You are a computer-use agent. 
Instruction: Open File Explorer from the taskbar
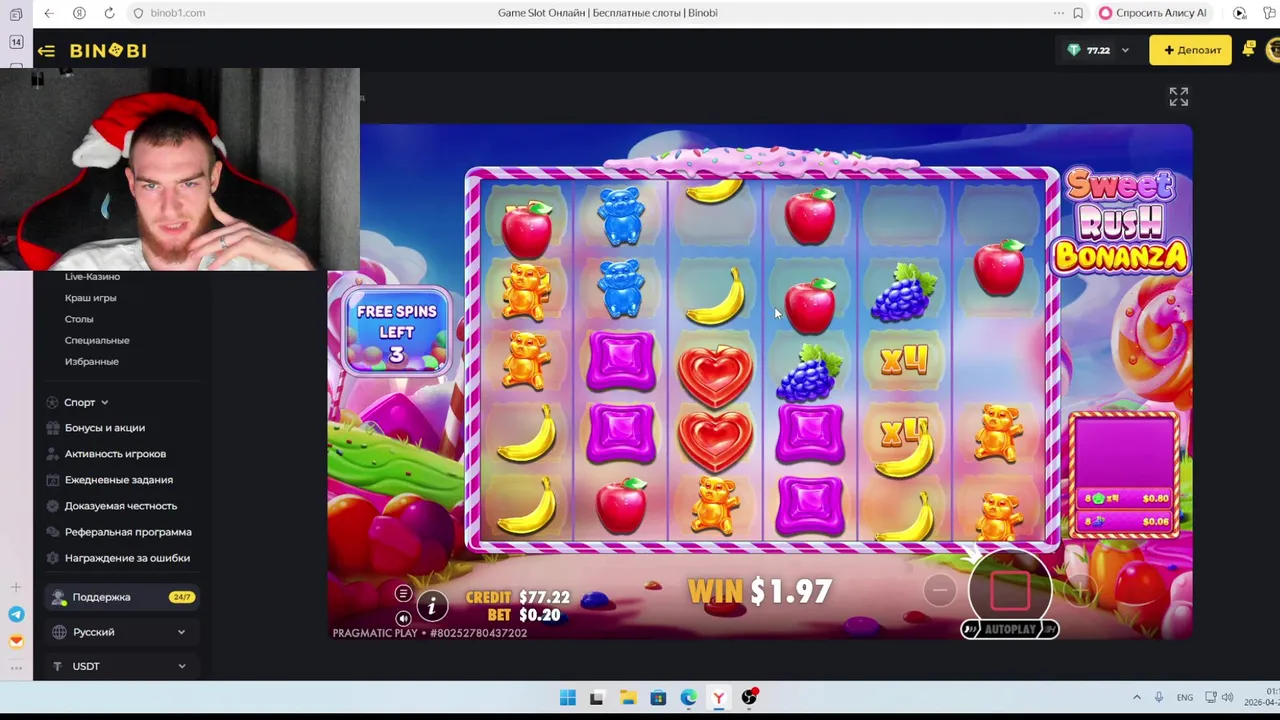[x=628, y=698]
